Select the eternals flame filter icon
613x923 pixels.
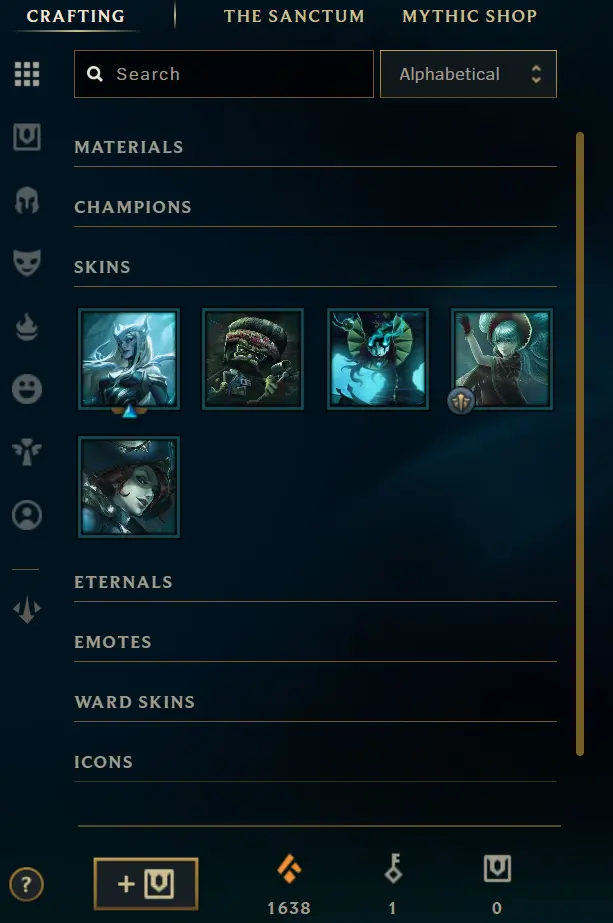click(x=27, y=327)
